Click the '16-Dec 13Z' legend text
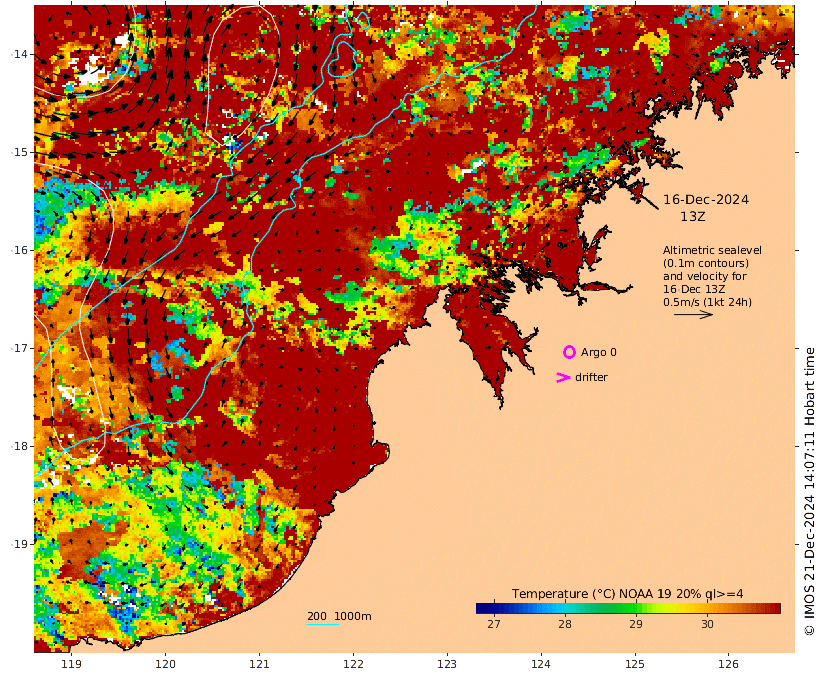 click(x=694, y=289)
